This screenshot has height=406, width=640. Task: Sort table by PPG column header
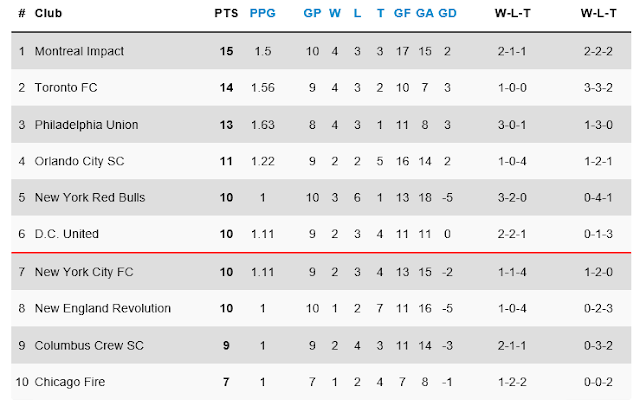[x=262, y=13]
